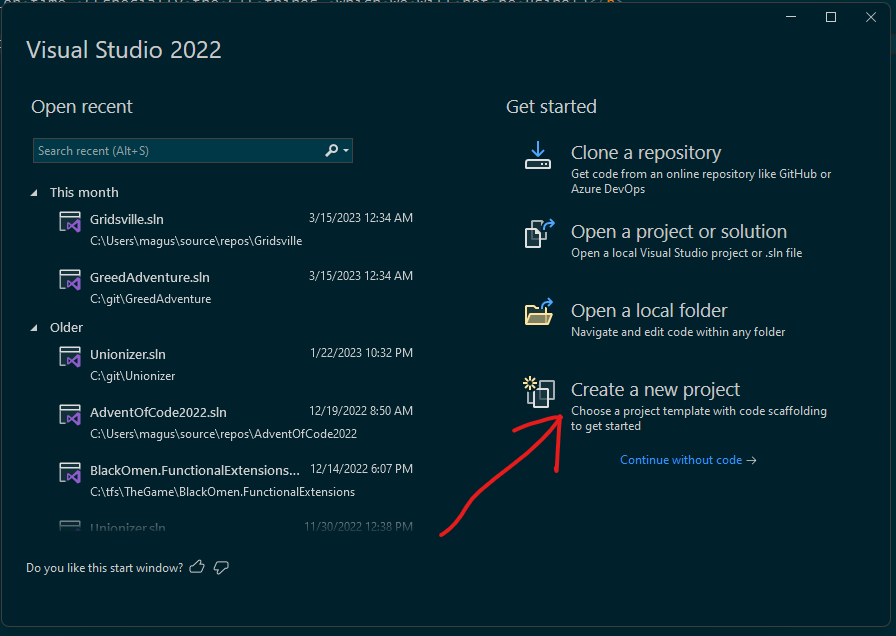Click the Unionizer.sln solution icon dated 1/22/2023
Image resolution: width=896 pixels, height=636 pixels.
coord(70,357)
